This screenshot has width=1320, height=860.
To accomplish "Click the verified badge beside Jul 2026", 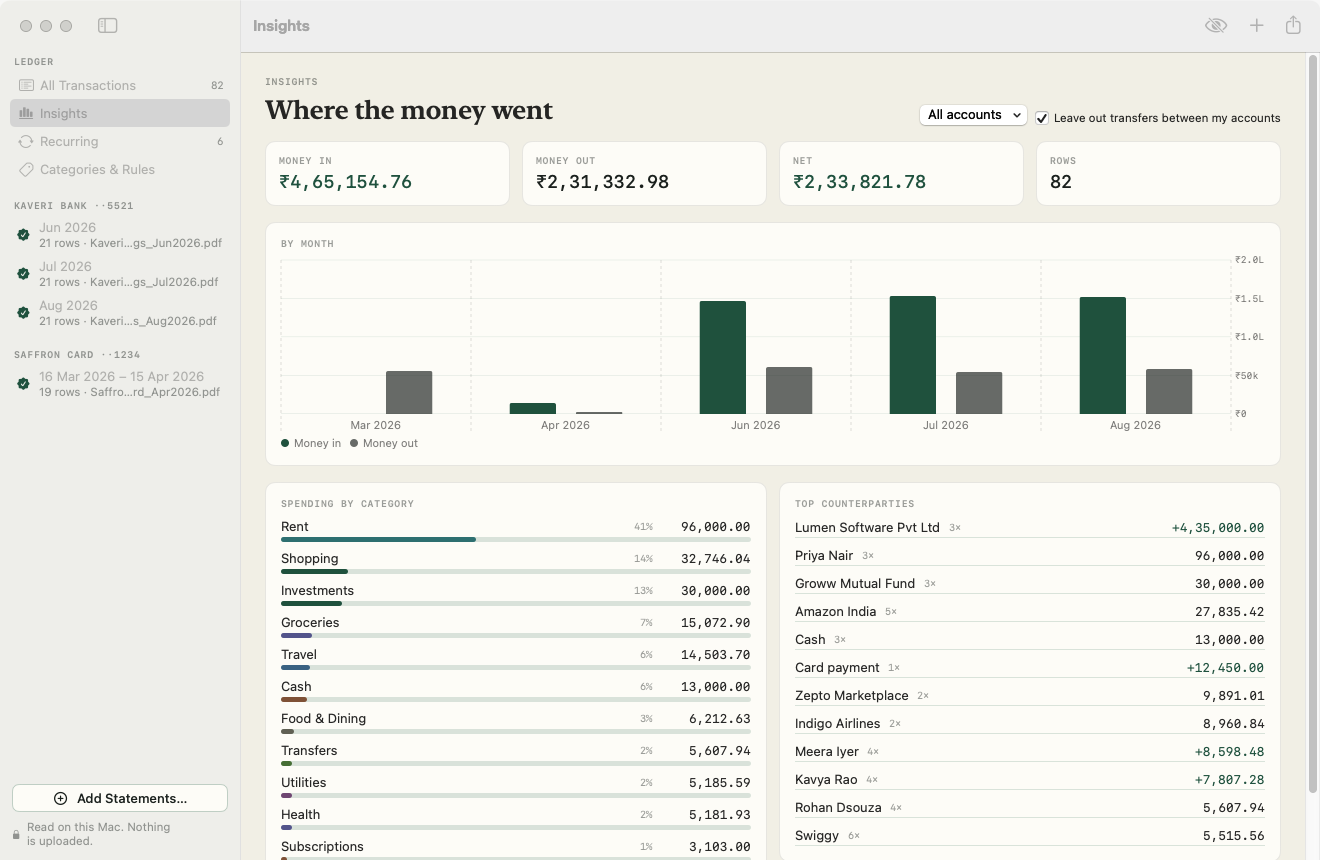I will pyautogui.click(x=23, y=274).
